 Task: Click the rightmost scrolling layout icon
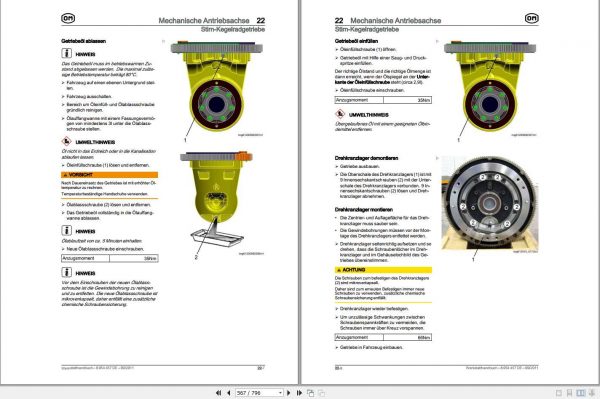[x=592, y=393]
